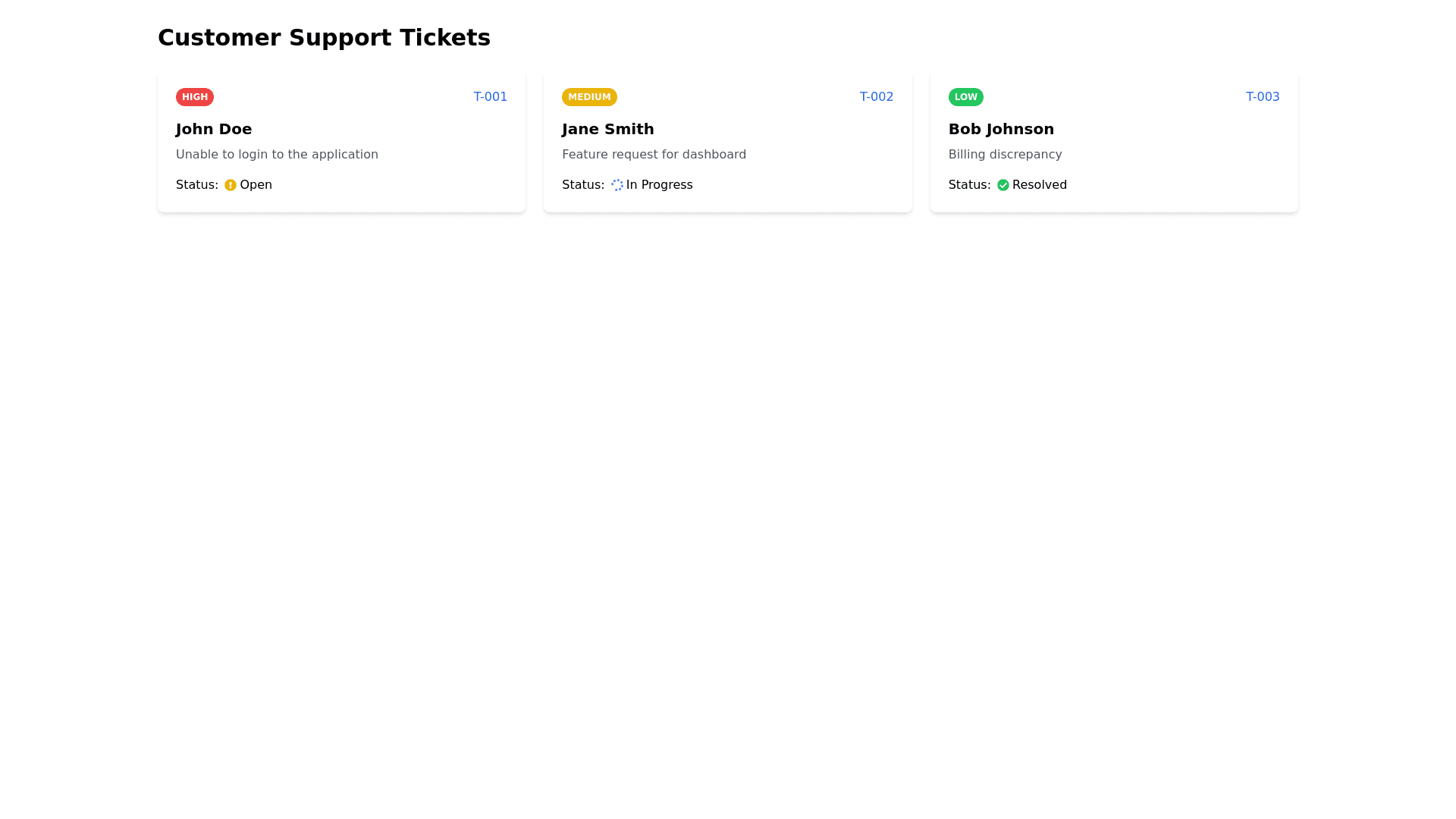
Task: Click the red HIGH priority badge
Action: click(195, 97)
